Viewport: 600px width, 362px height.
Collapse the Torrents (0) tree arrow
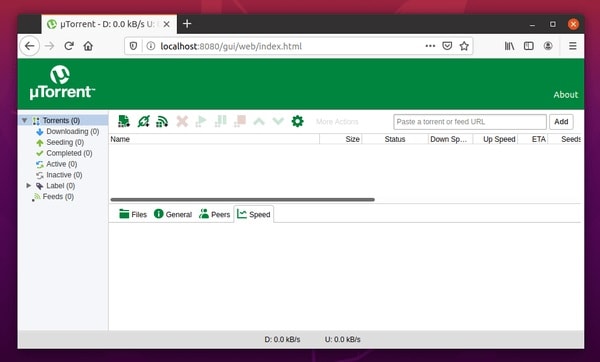pos(24,121)
